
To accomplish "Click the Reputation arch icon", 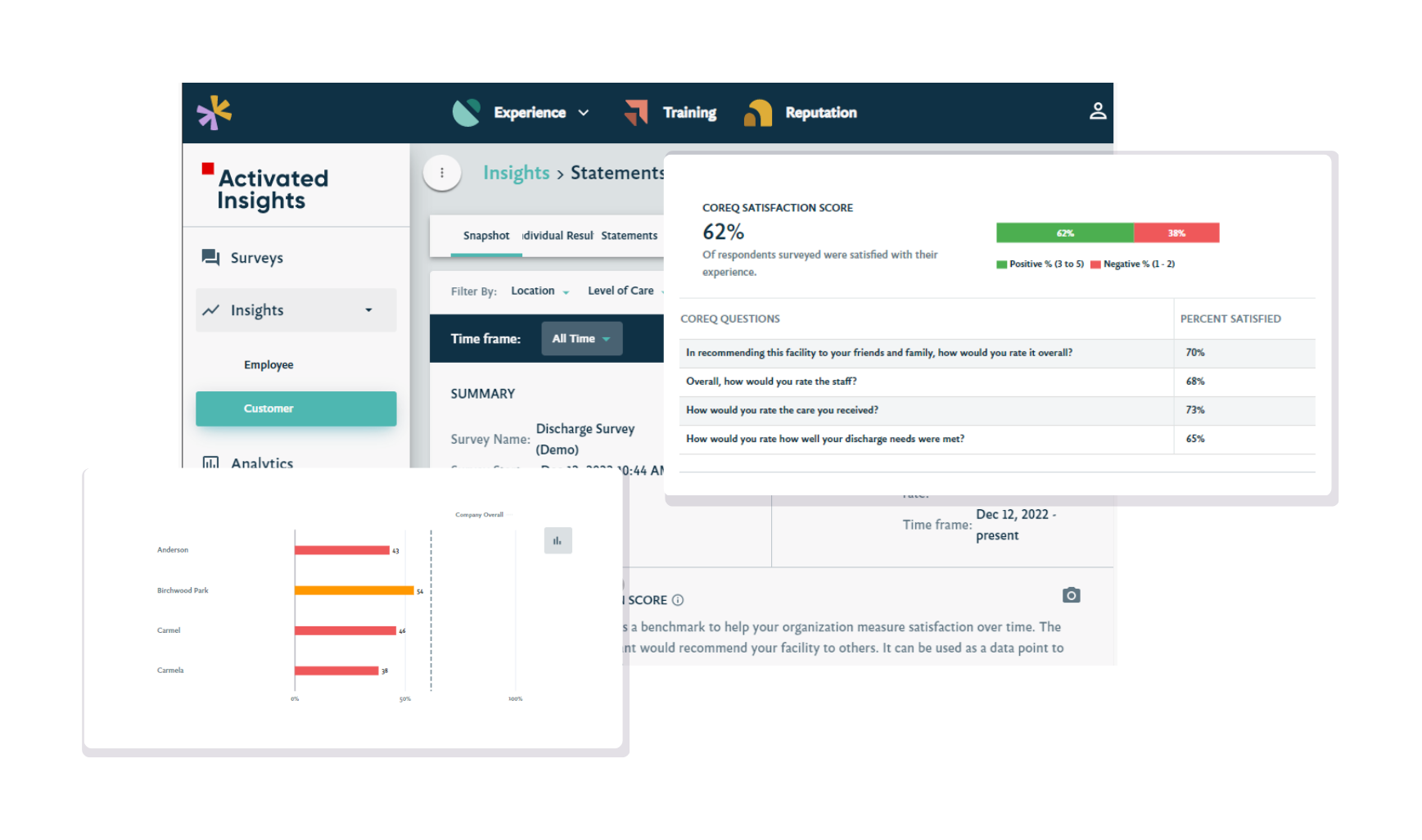I will tap(758, 113).
